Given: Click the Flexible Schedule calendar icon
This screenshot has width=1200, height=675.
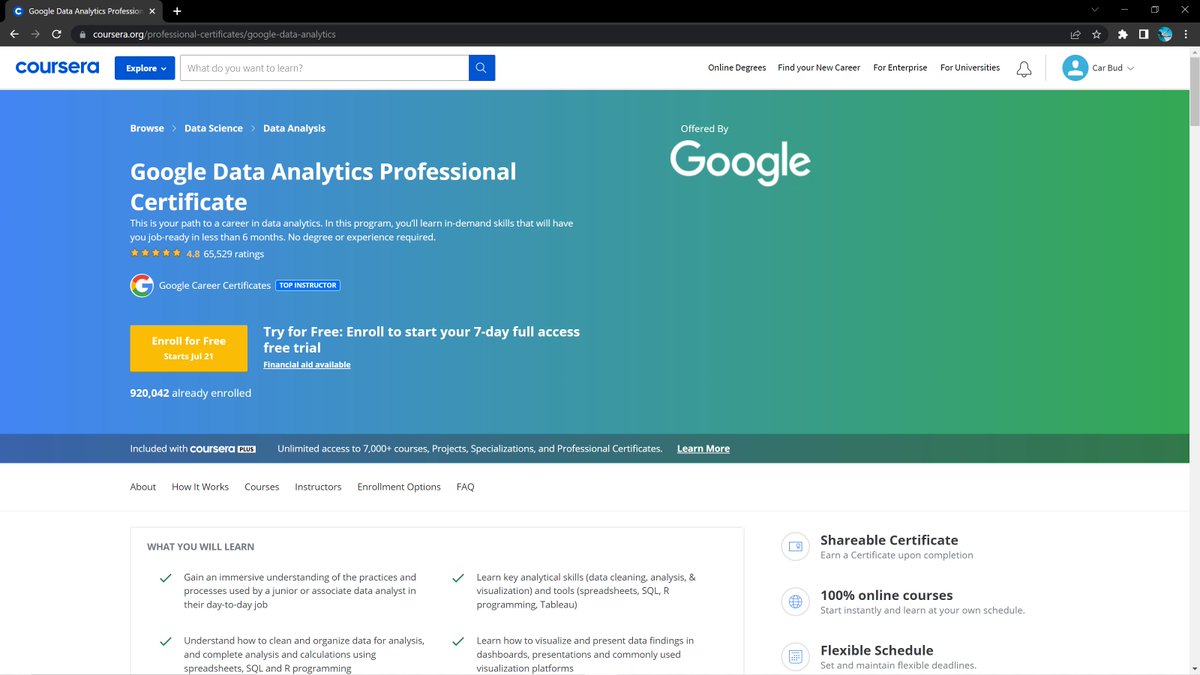Looking at the screenshot, I should (x=794, y=656).
